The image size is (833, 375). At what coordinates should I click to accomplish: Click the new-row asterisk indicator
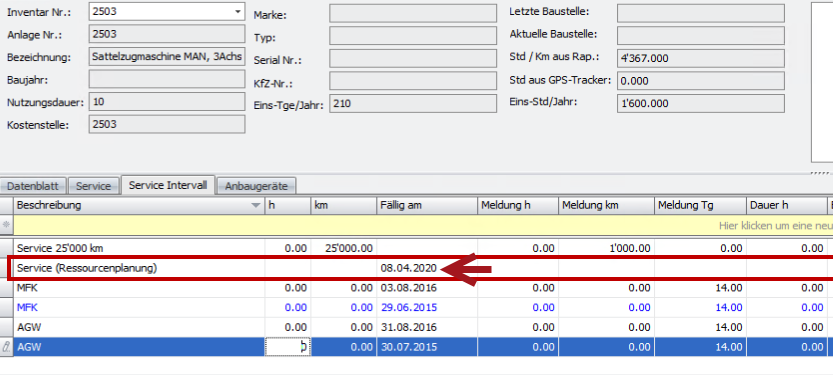(x=6, y=225)
